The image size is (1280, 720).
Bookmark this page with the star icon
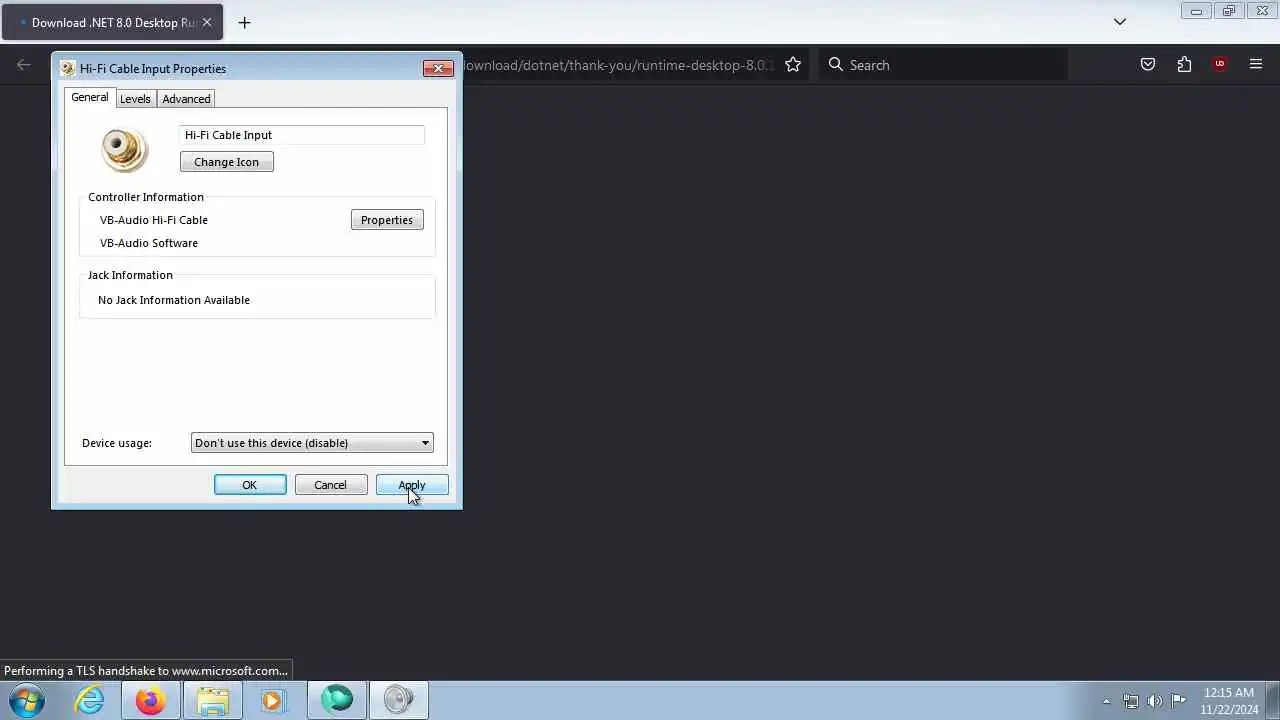coord(793,65)
